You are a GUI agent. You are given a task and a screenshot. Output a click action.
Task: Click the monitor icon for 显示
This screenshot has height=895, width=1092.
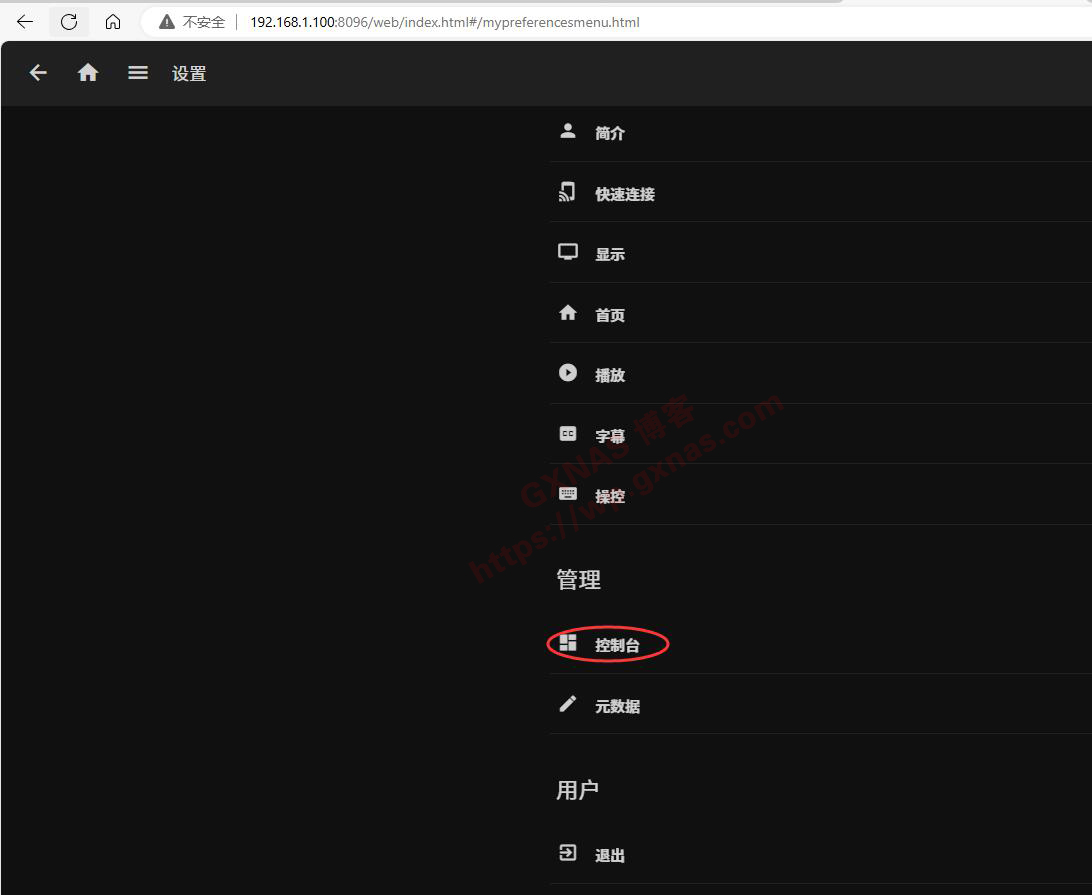click(568, 253)
